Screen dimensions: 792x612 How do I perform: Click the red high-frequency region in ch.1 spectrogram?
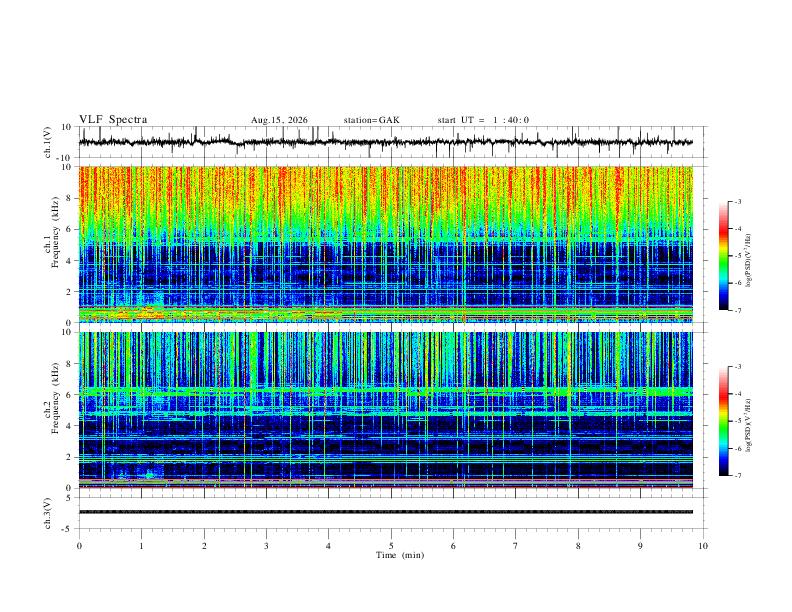tap(385, 189)
